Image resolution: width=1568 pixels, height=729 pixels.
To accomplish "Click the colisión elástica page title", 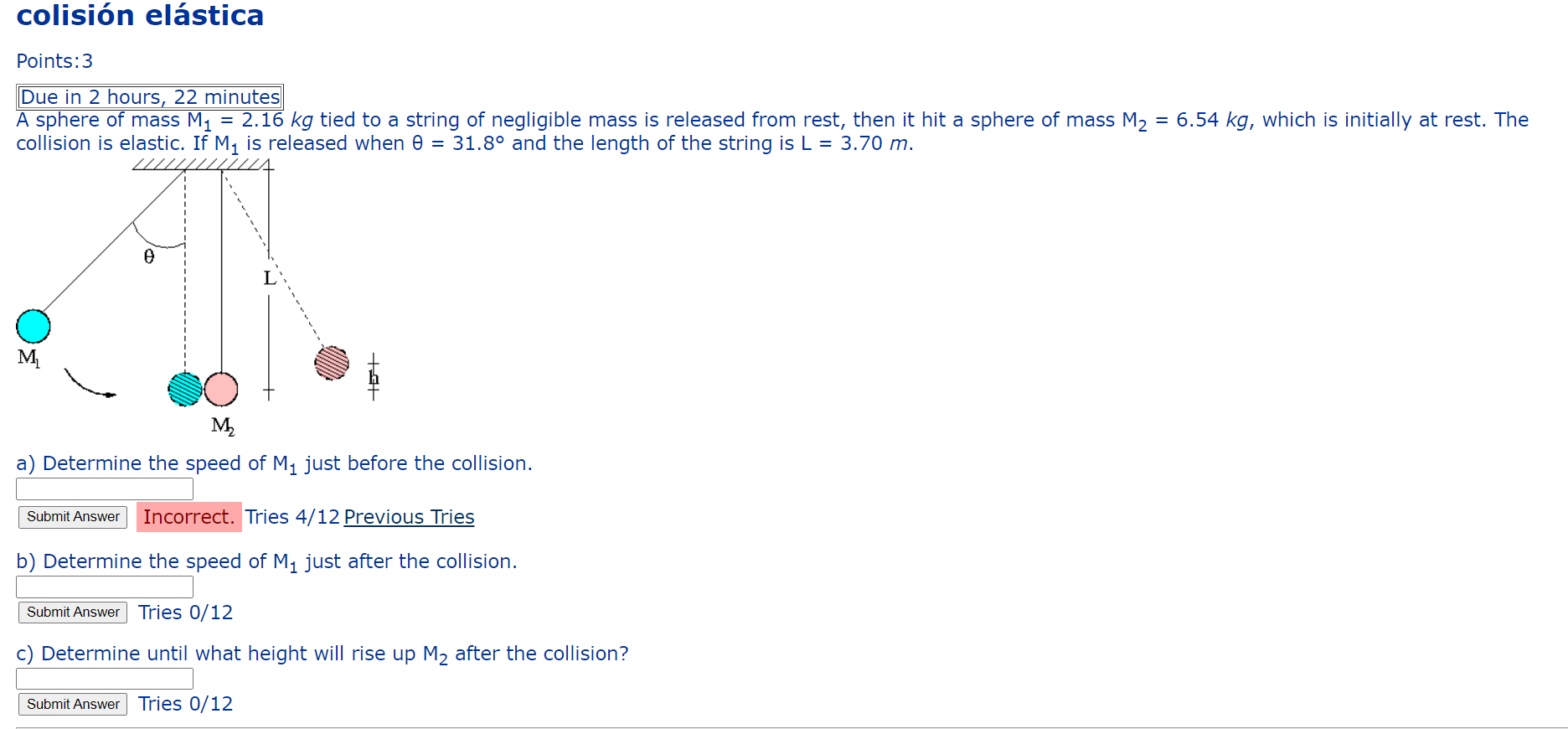I will (x=139, y=15).
